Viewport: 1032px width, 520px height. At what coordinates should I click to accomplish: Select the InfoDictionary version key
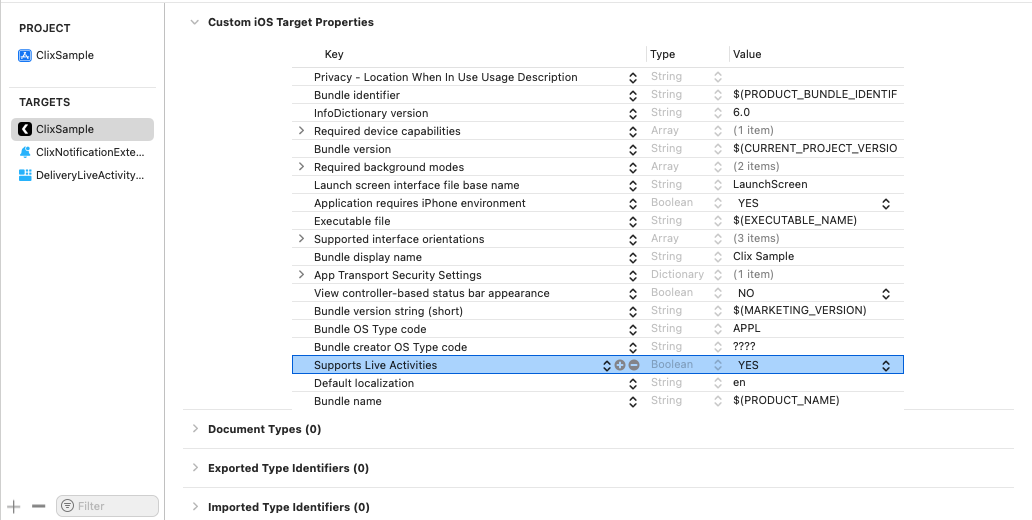tap(371, 113)
